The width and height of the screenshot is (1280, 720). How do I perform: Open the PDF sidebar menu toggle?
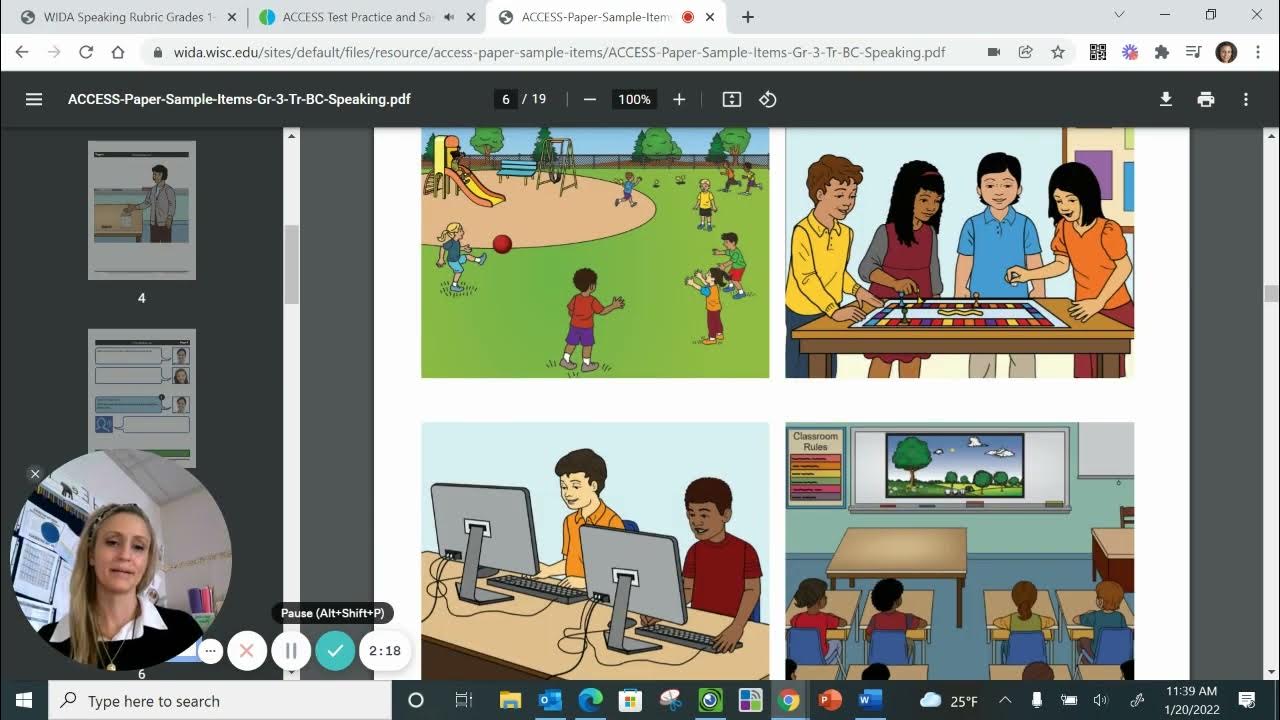pyautogui.click(x=34, y=99)
